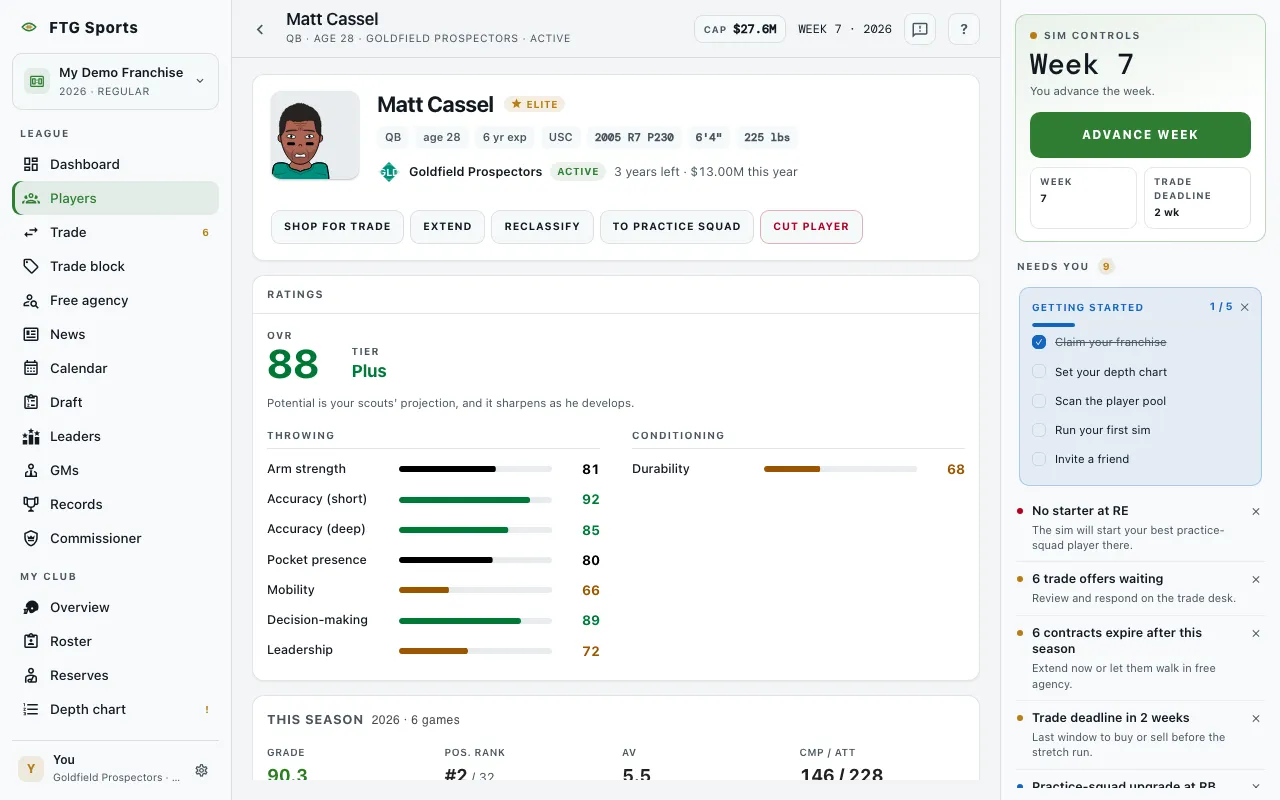Viewport: 1280px width, 800px height.
Task: Click the Draft clipboard icon
Action: pyautogui.click(x=31, y=402)
